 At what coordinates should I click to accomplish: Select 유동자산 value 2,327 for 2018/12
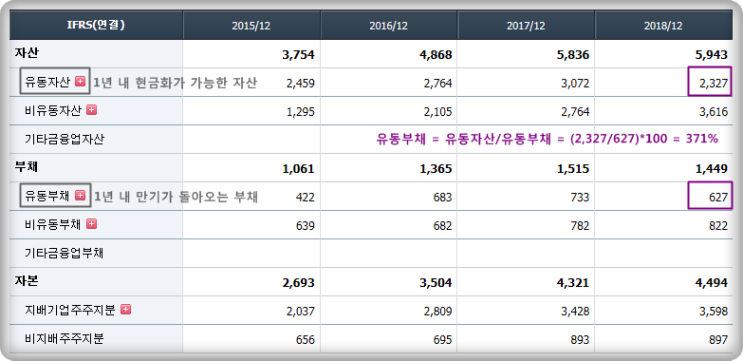pyautogui.click(x=713, y=84)
